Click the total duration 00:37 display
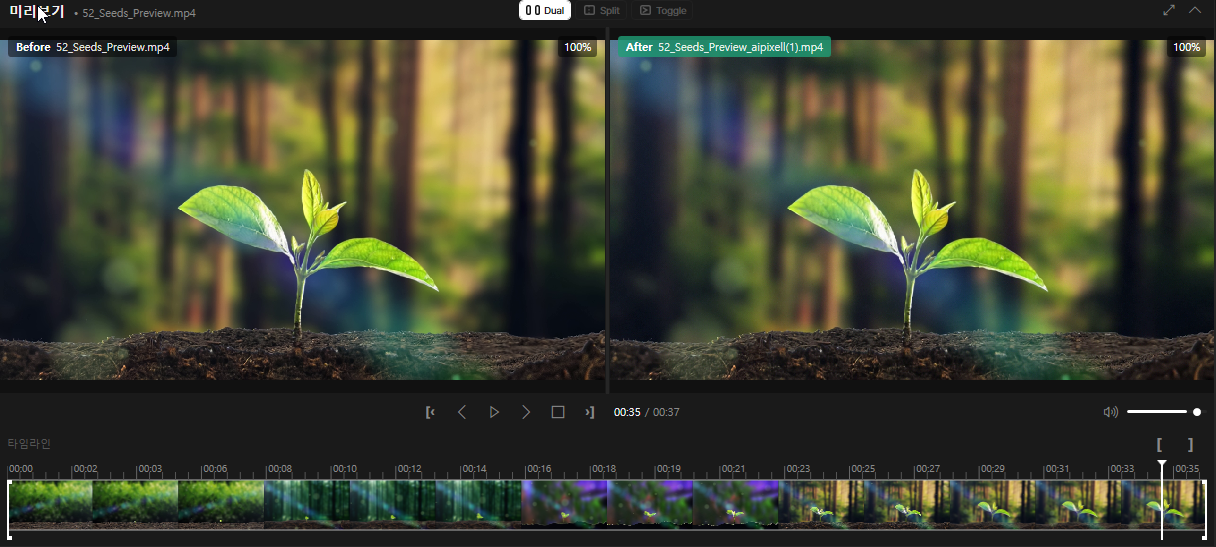 [666, 412]
